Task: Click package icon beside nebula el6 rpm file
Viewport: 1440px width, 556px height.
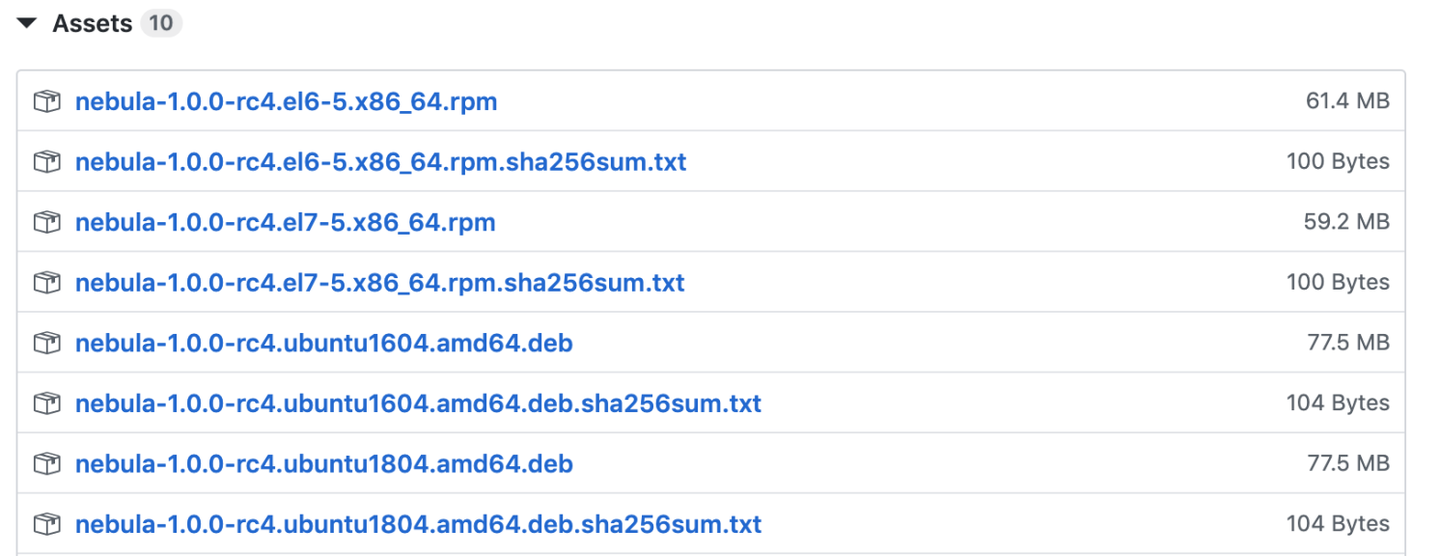Action: coord(47,101)
